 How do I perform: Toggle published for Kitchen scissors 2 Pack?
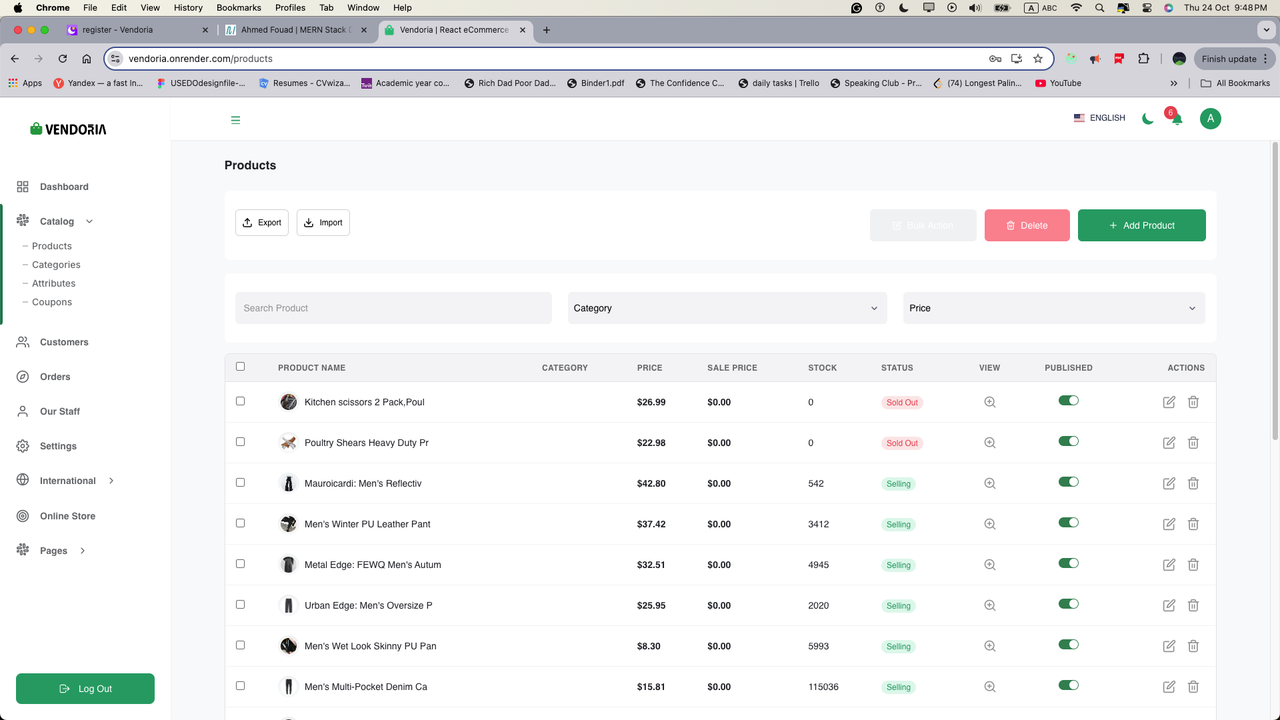tap(1068, 400)
